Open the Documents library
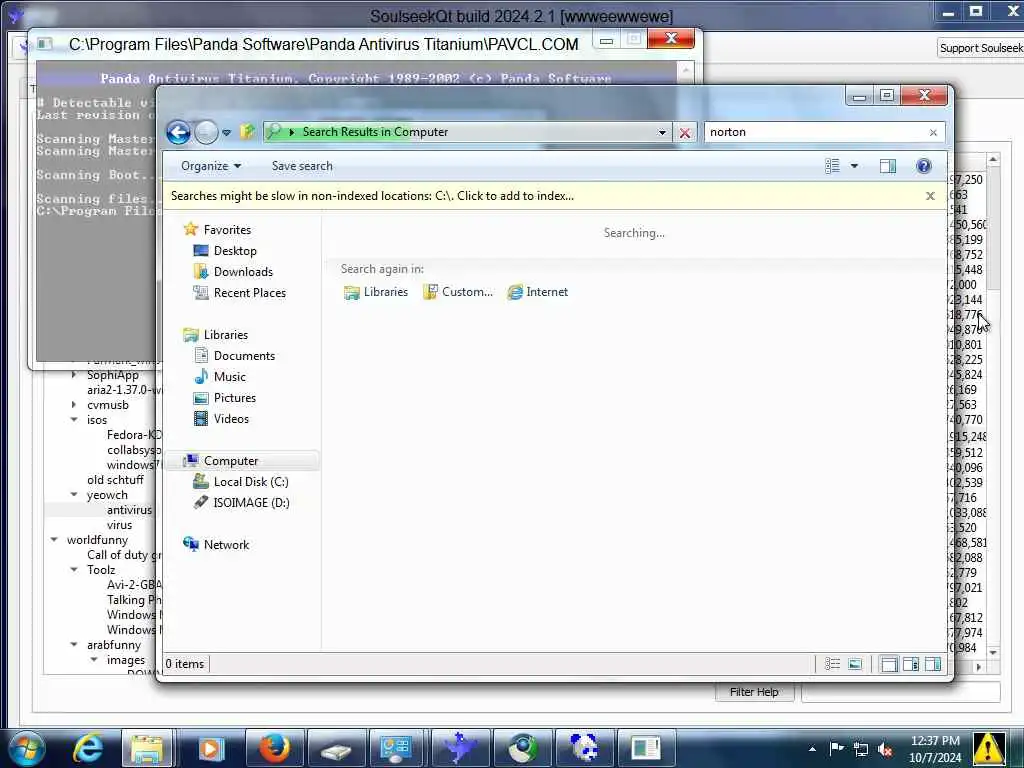The width and height of the screenshot is (1024, 768). coord(244,356)
